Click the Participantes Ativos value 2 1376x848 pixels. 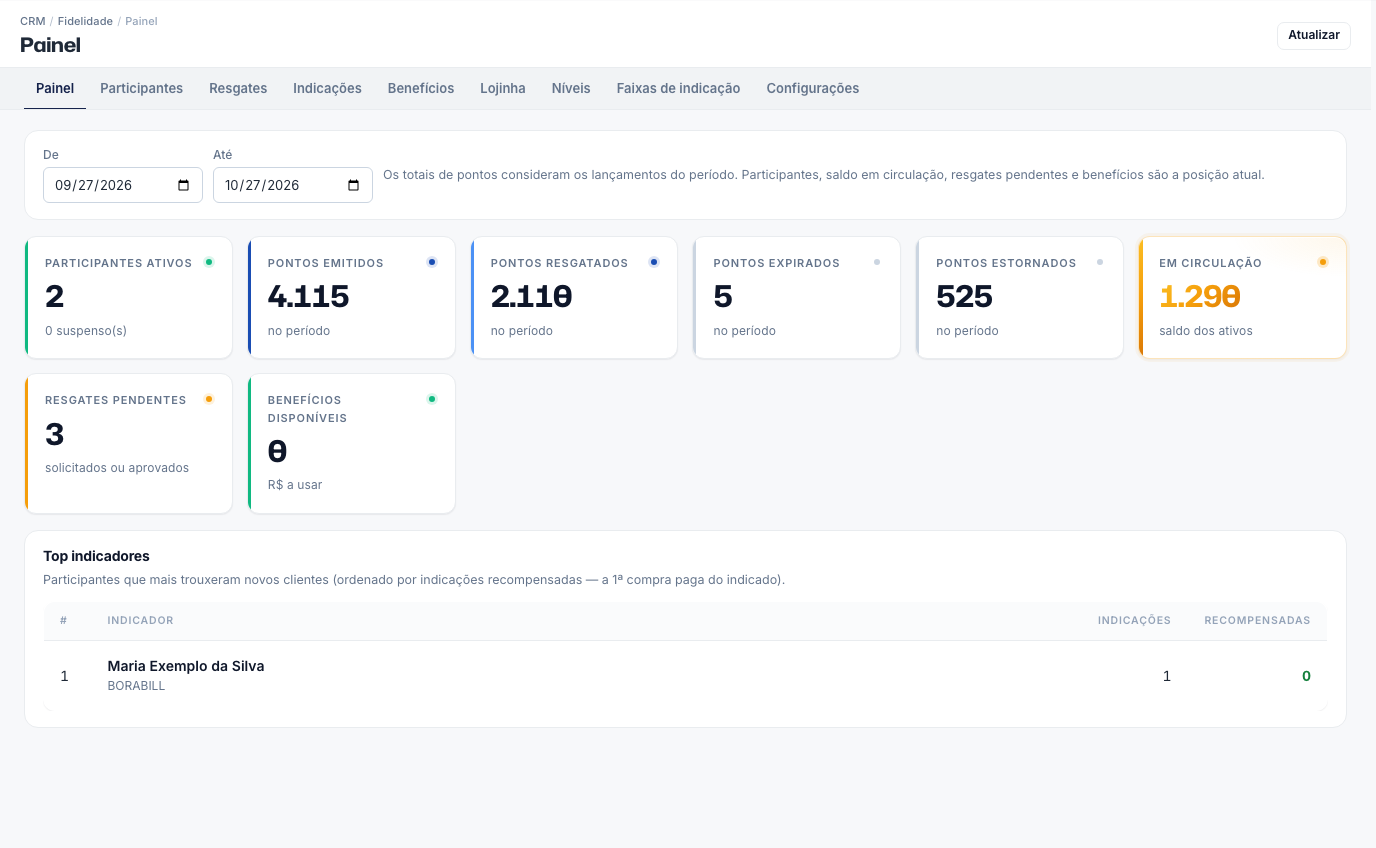pyautogui.click(x=54, y=297)
